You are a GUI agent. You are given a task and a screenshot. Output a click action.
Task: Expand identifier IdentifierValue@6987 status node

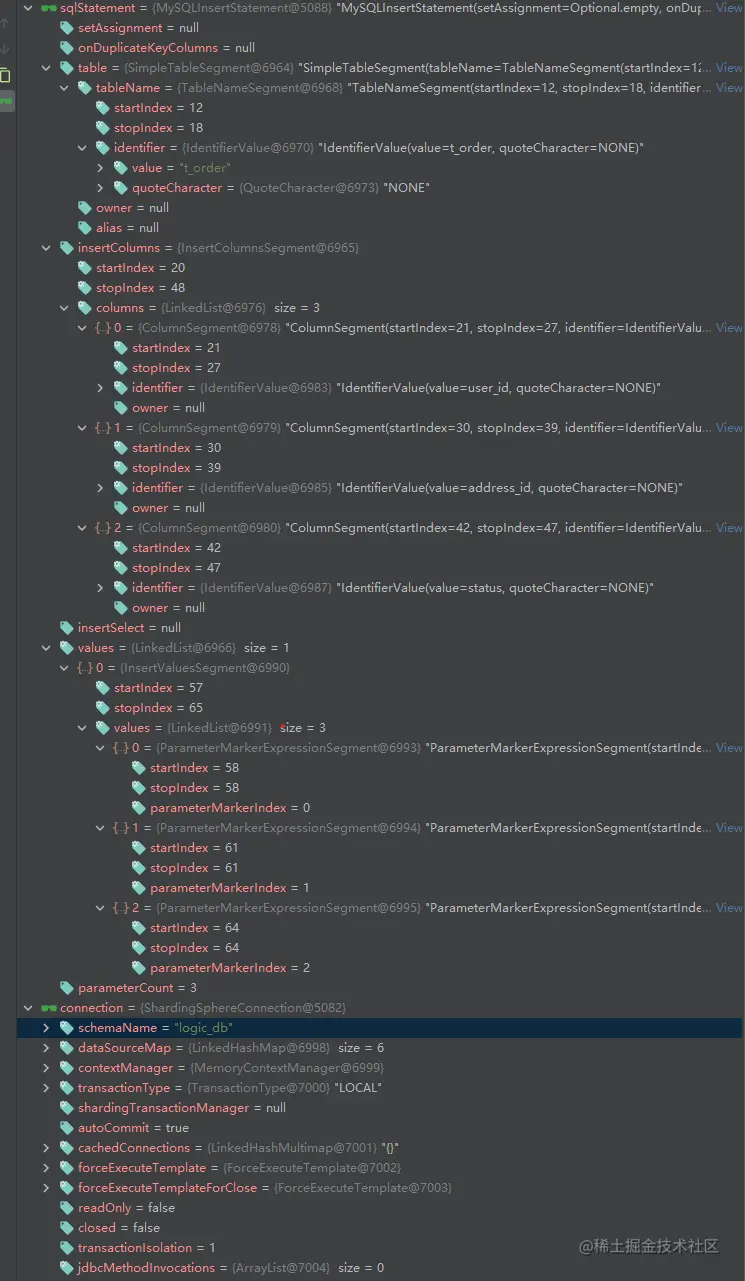click(100, 588)
